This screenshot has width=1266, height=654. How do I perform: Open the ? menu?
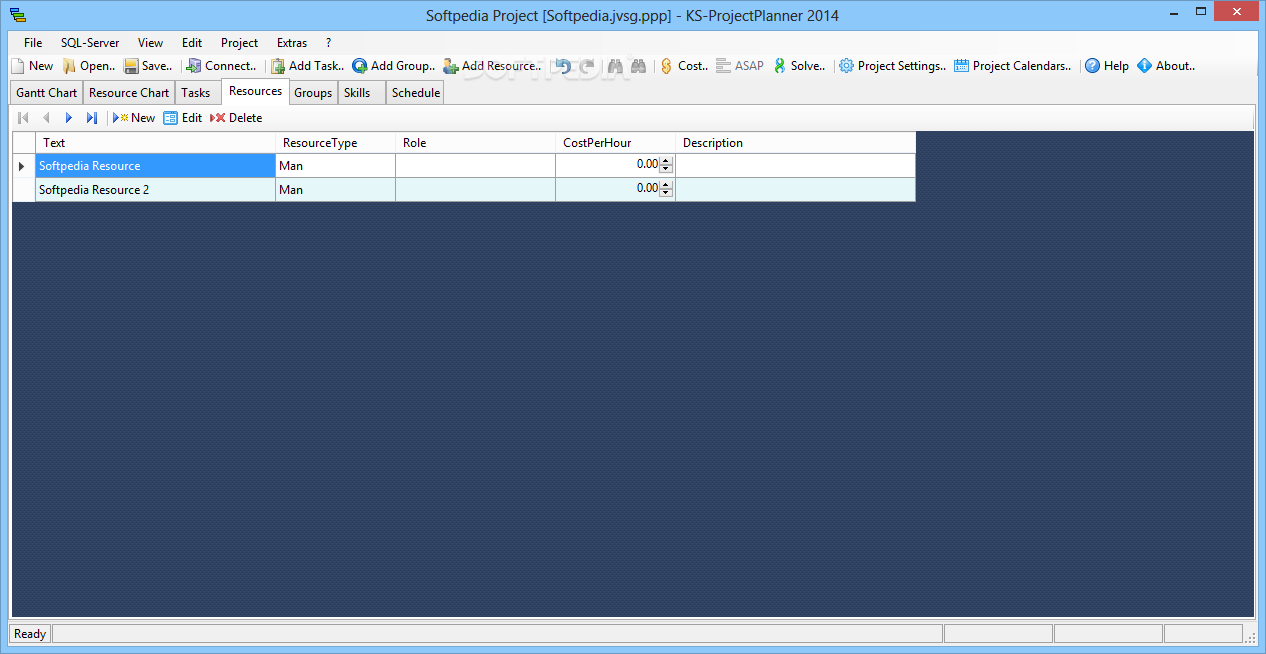pos(329,43)
